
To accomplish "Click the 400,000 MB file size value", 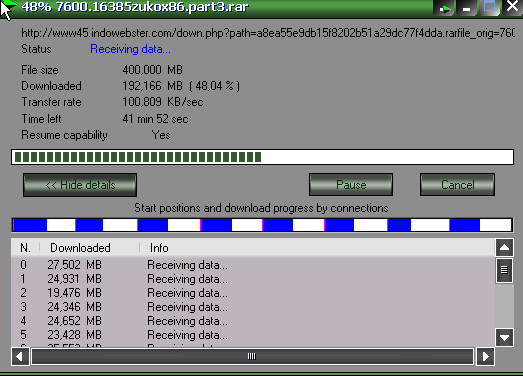I will coord(152,70).
